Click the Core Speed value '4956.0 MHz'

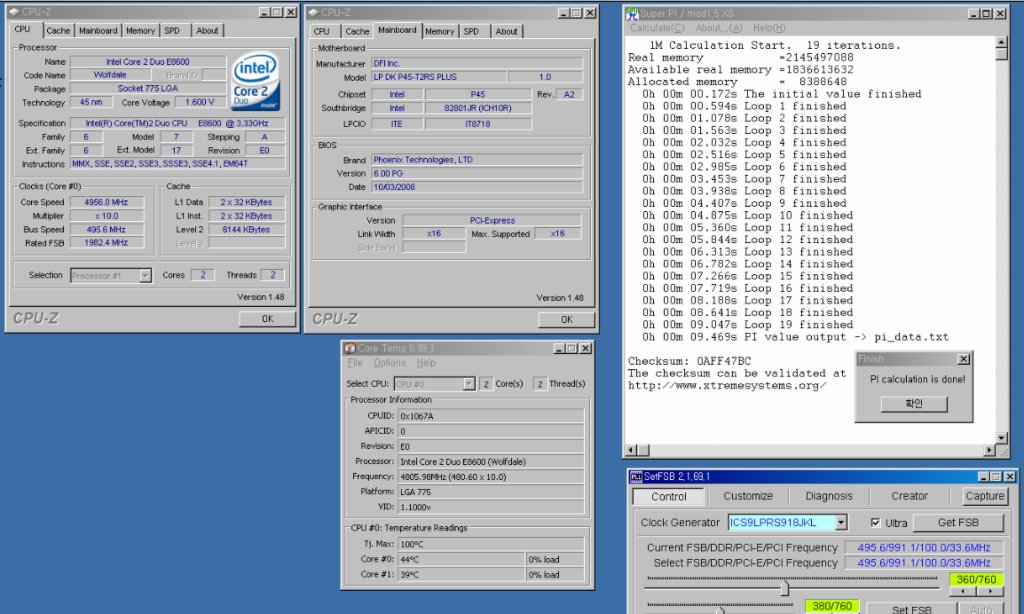tap(106, 202)
